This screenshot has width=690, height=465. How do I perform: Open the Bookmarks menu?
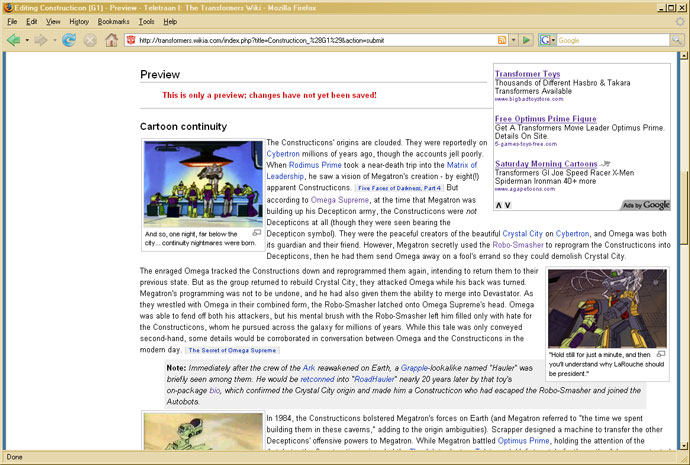[114, 22]
